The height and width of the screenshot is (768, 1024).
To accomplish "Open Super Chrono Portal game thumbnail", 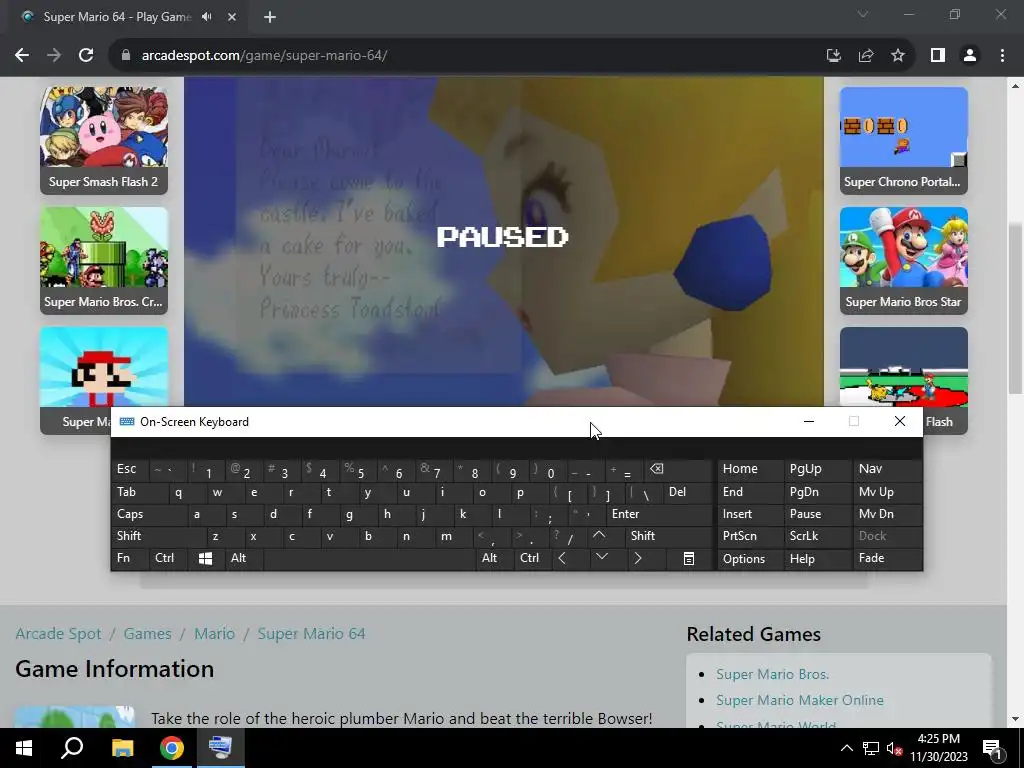I will 904,140.
